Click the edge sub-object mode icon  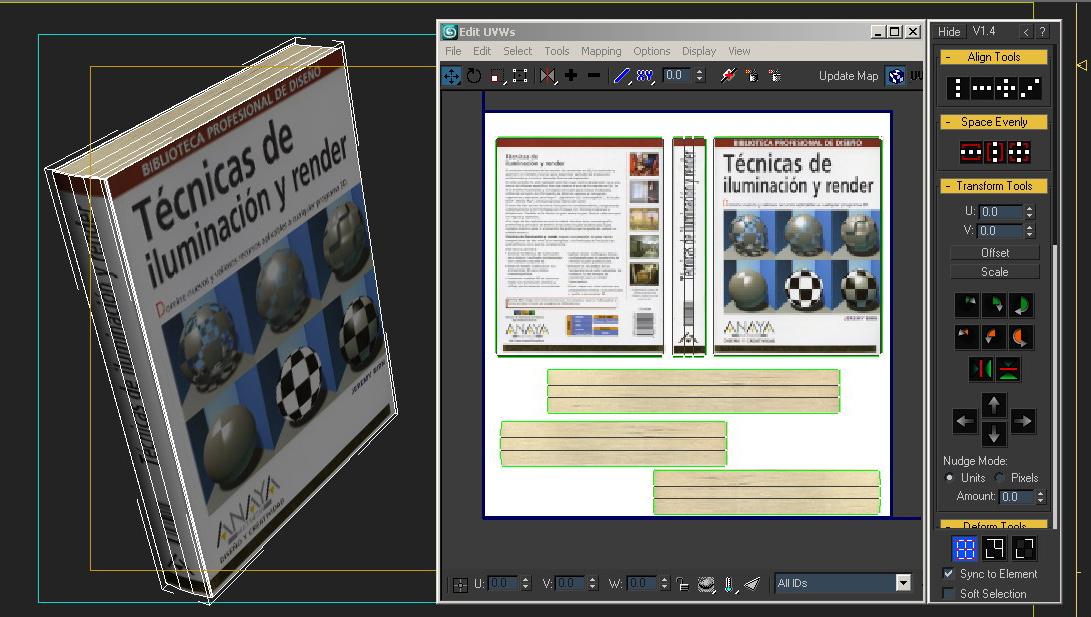pos(994,549)
